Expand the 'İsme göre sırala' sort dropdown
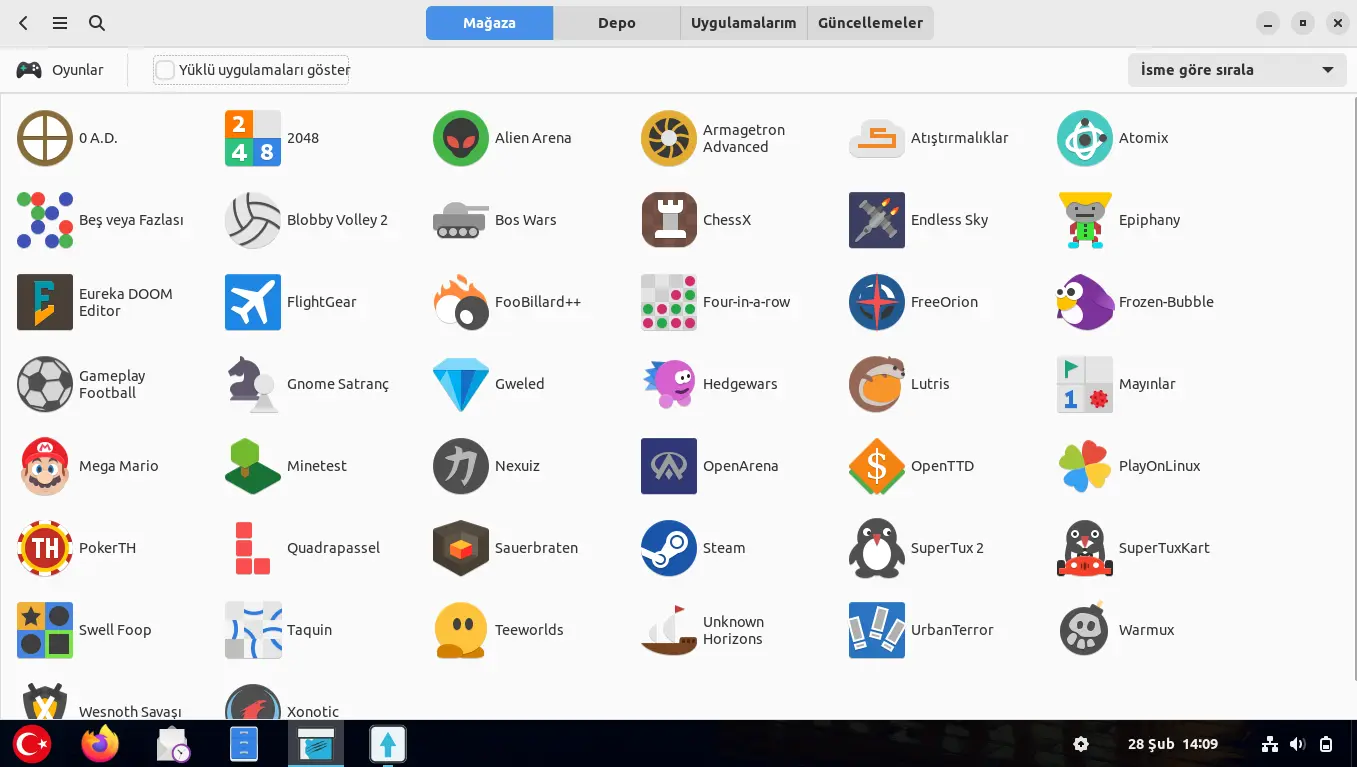This screenshot has height=767, width=1357. pyautogui.click(x=1236, y=70)
